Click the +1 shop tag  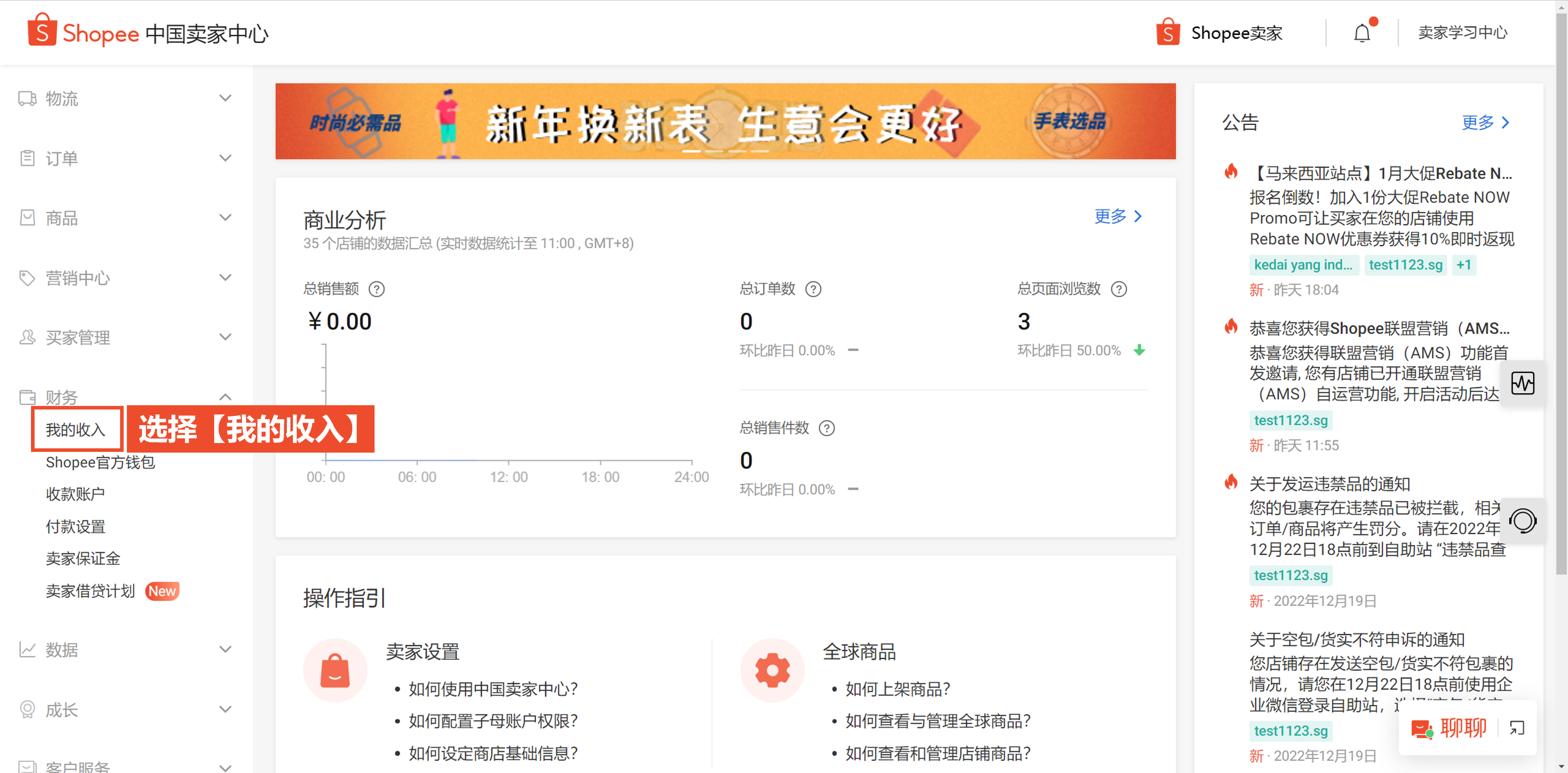click(1464, 265)
